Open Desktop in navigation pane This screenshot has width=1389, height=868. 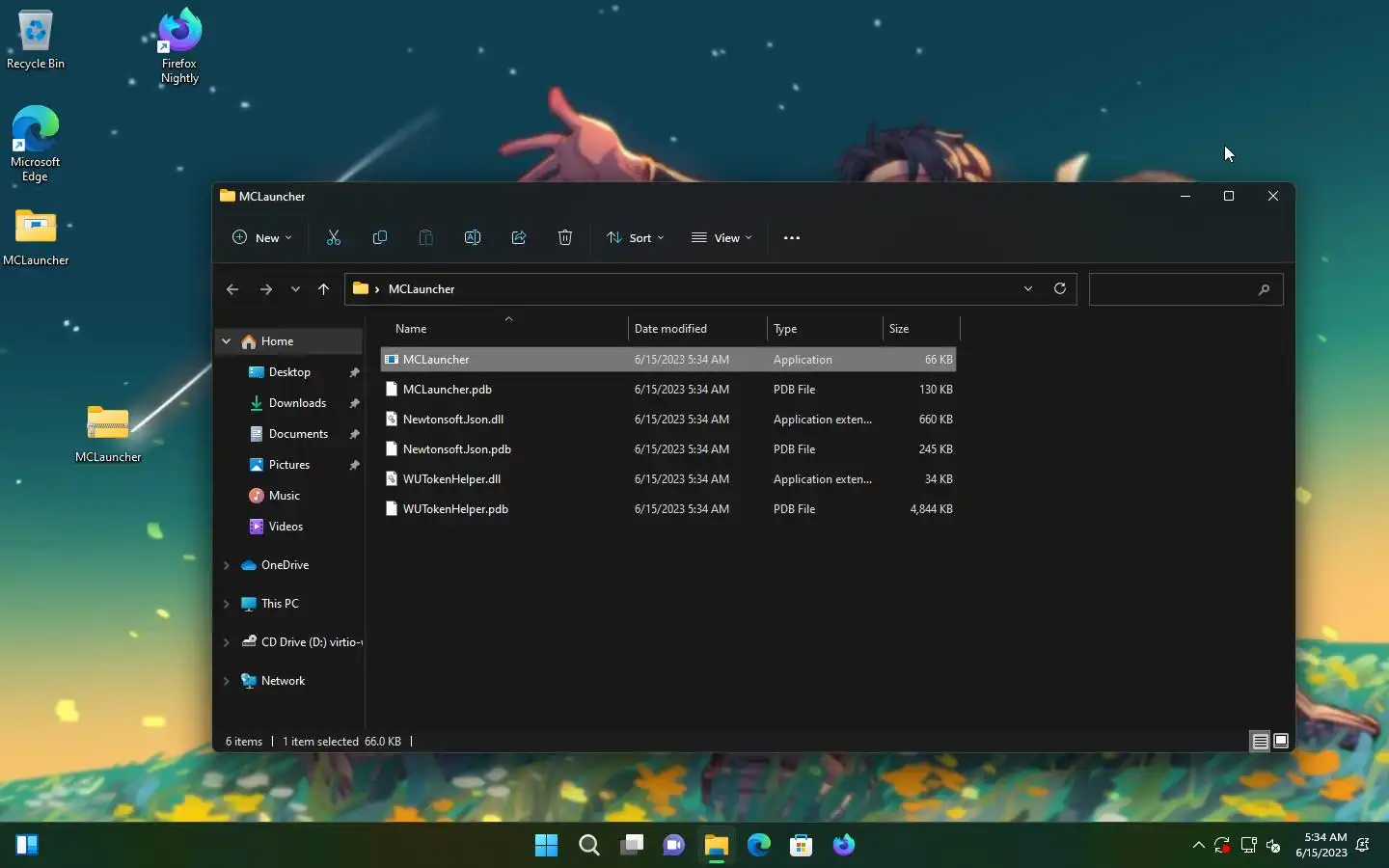(x=289, y=372)
